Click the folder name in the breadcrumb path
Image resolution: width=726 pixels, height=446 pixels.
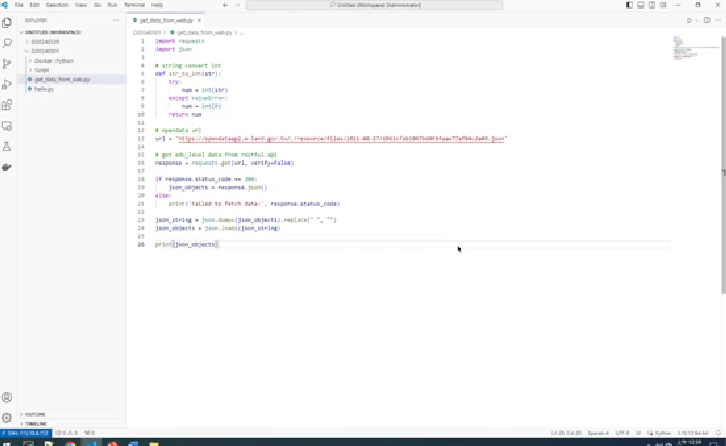point(147,33)
